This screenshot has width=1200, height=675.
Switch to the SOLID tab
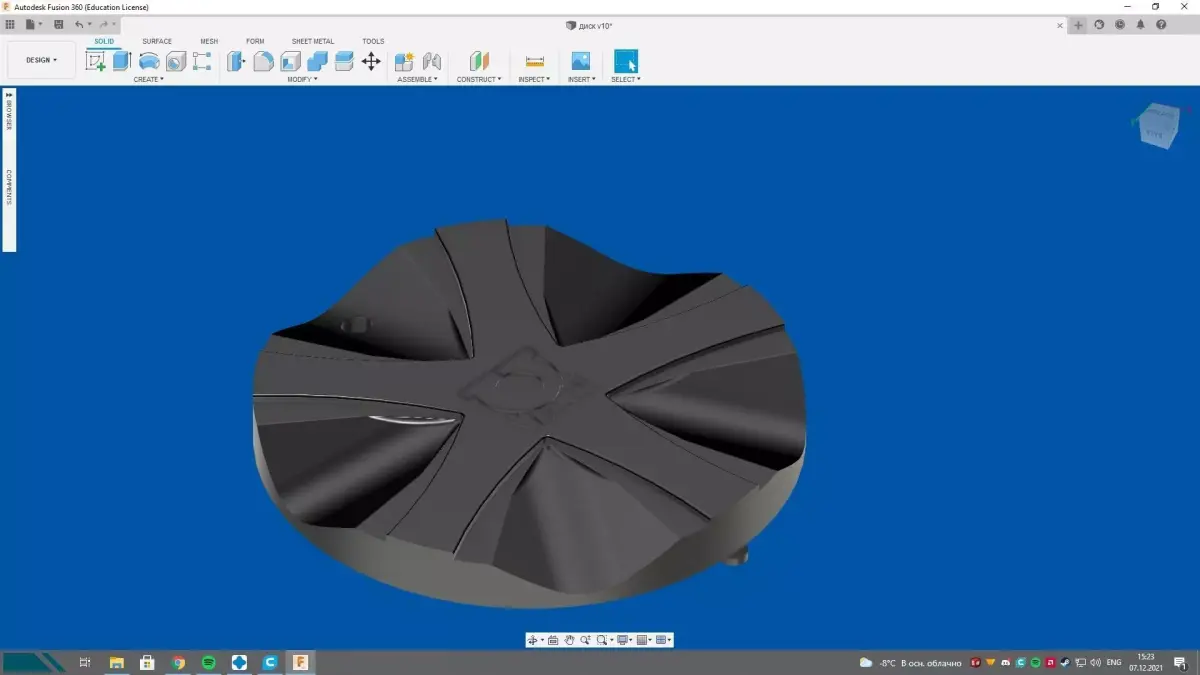pyautogui.click(x=104, y=41)
